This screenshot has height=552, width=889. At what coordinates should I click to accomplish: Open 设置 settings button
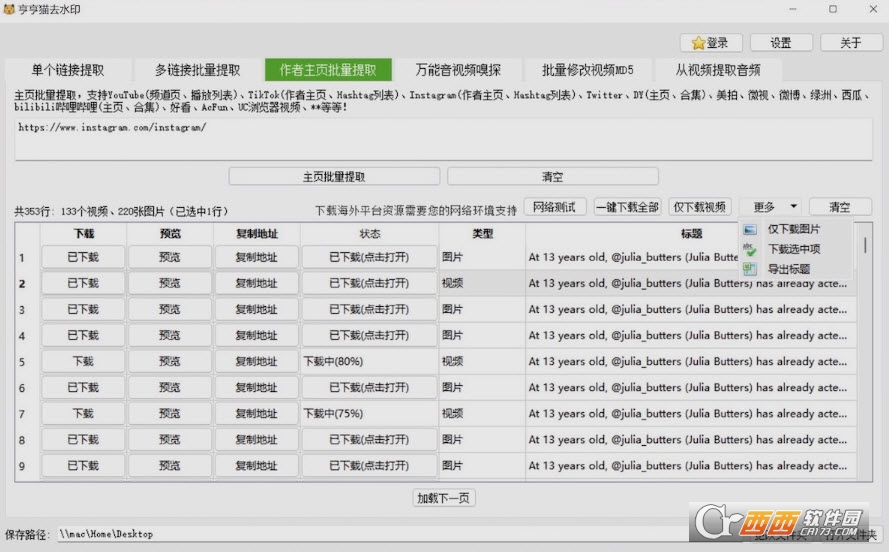(781, 43)
